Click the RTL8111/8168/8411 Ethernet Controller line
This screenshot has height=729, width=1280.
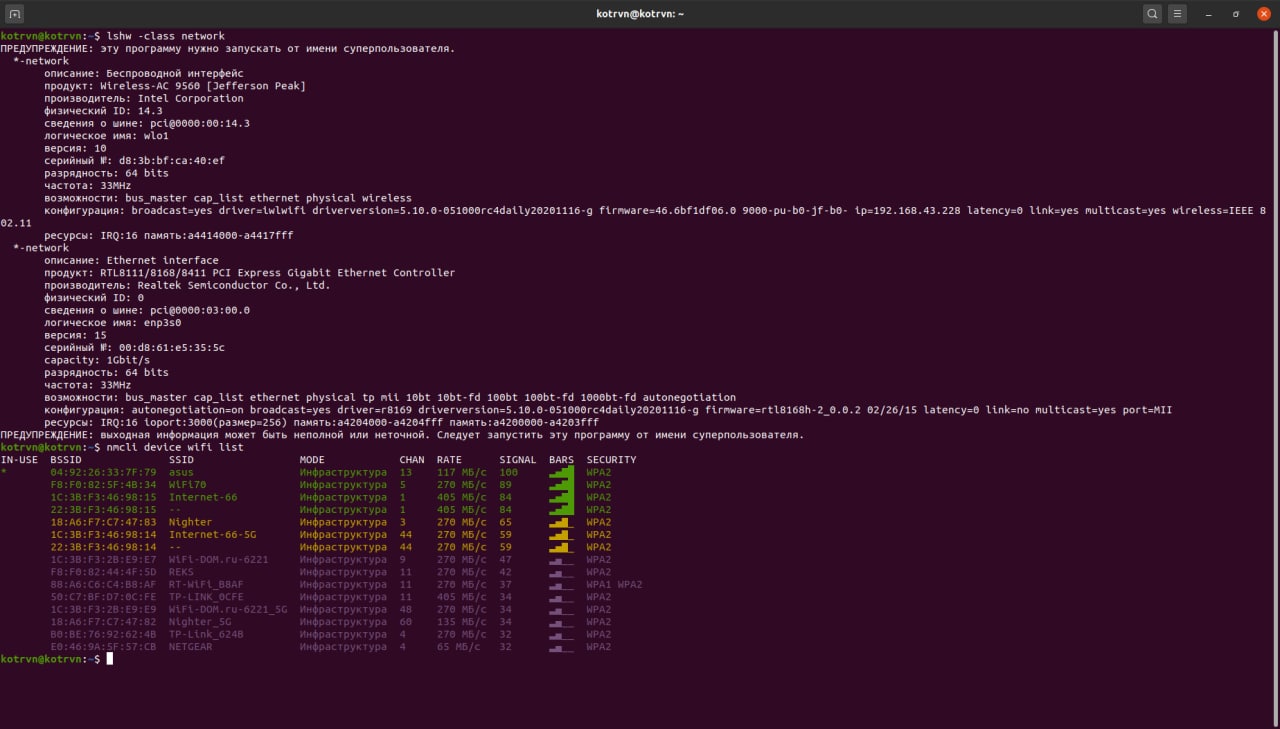point(249,272)
